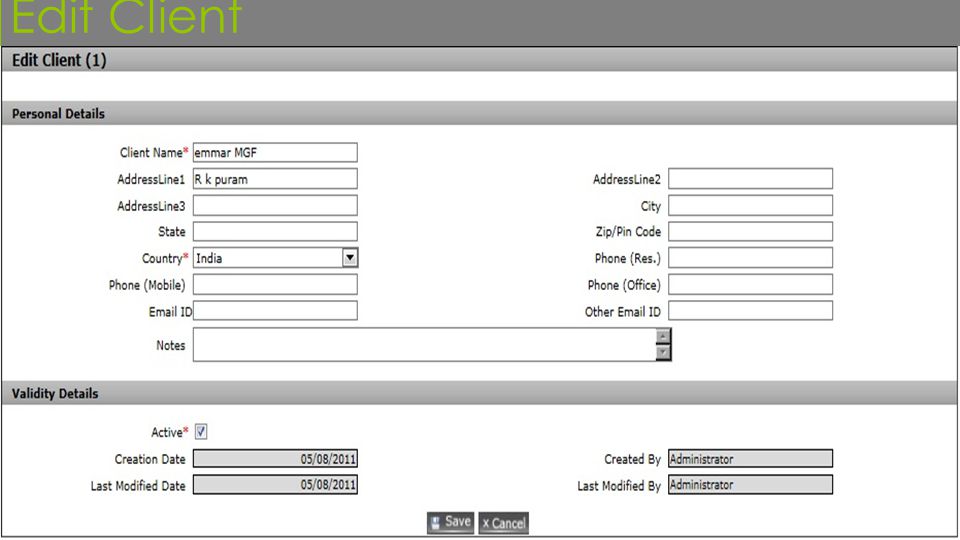Click the Notes scrollbar down arrow
Screen dimensions: 960x540
(663, 352)
